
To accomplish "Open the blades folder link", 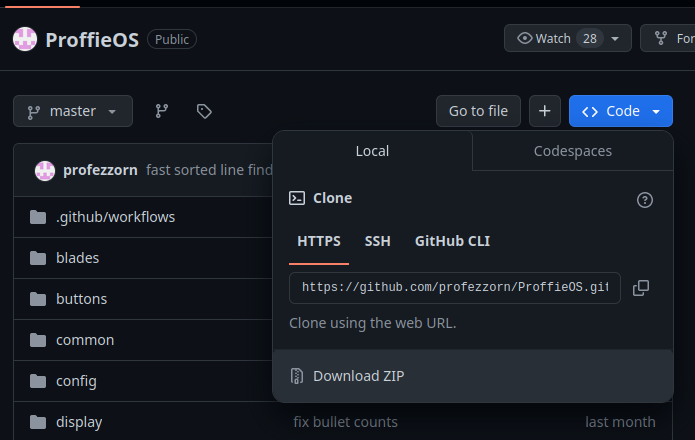I will point(78,258).
